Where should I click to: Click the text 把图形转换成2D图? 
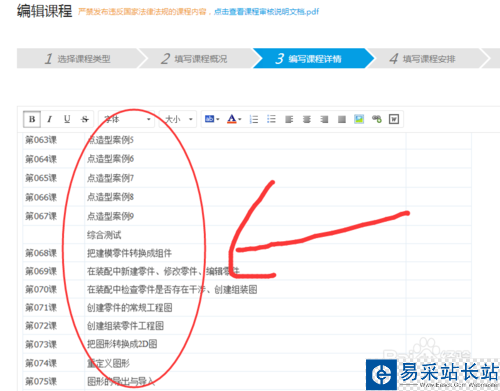click(122, 344)
